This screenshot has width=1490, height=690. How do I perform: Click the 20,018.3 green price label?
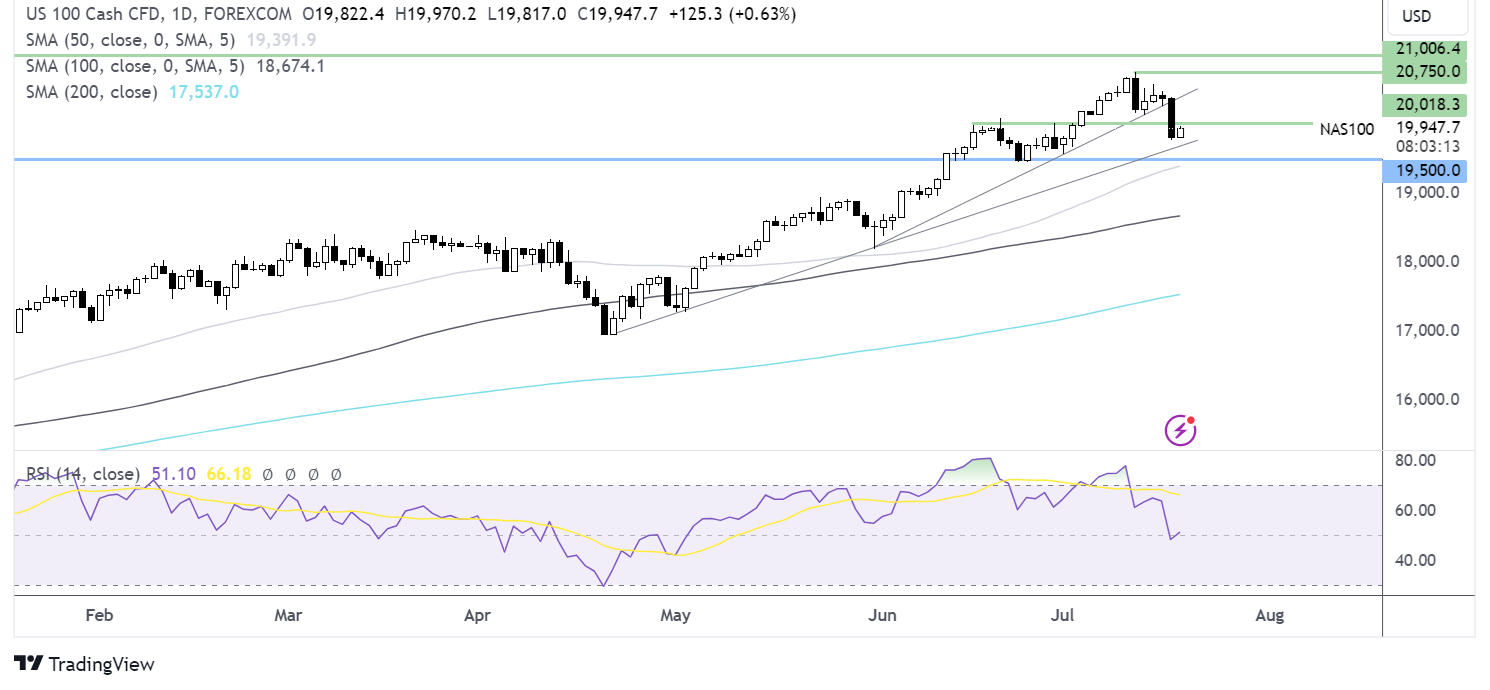(x=1425, y=104)
